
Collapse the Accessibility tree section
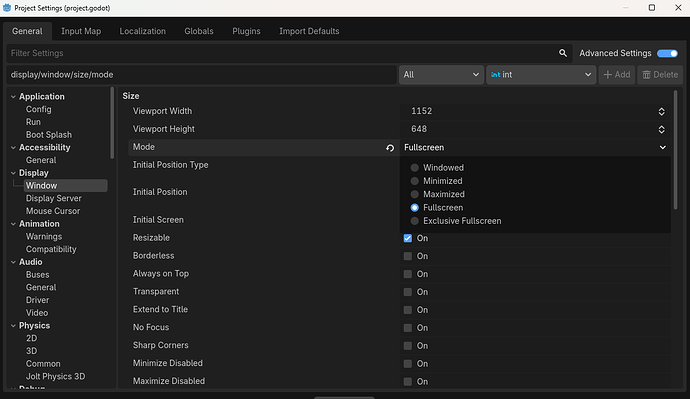[x=13, y=148]
